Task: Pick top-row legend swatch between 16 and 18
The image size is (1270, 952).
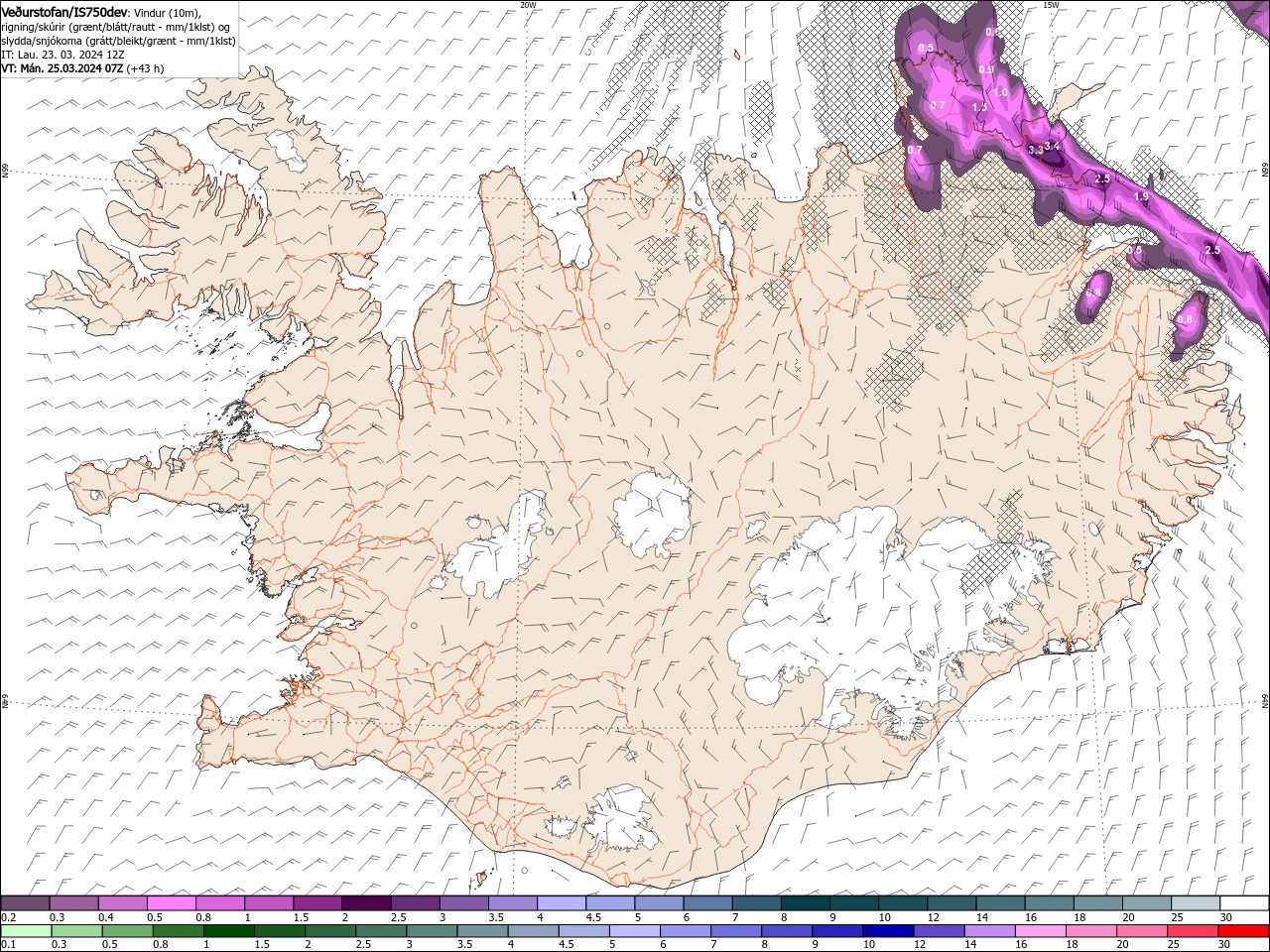Action: point(1049,903)
